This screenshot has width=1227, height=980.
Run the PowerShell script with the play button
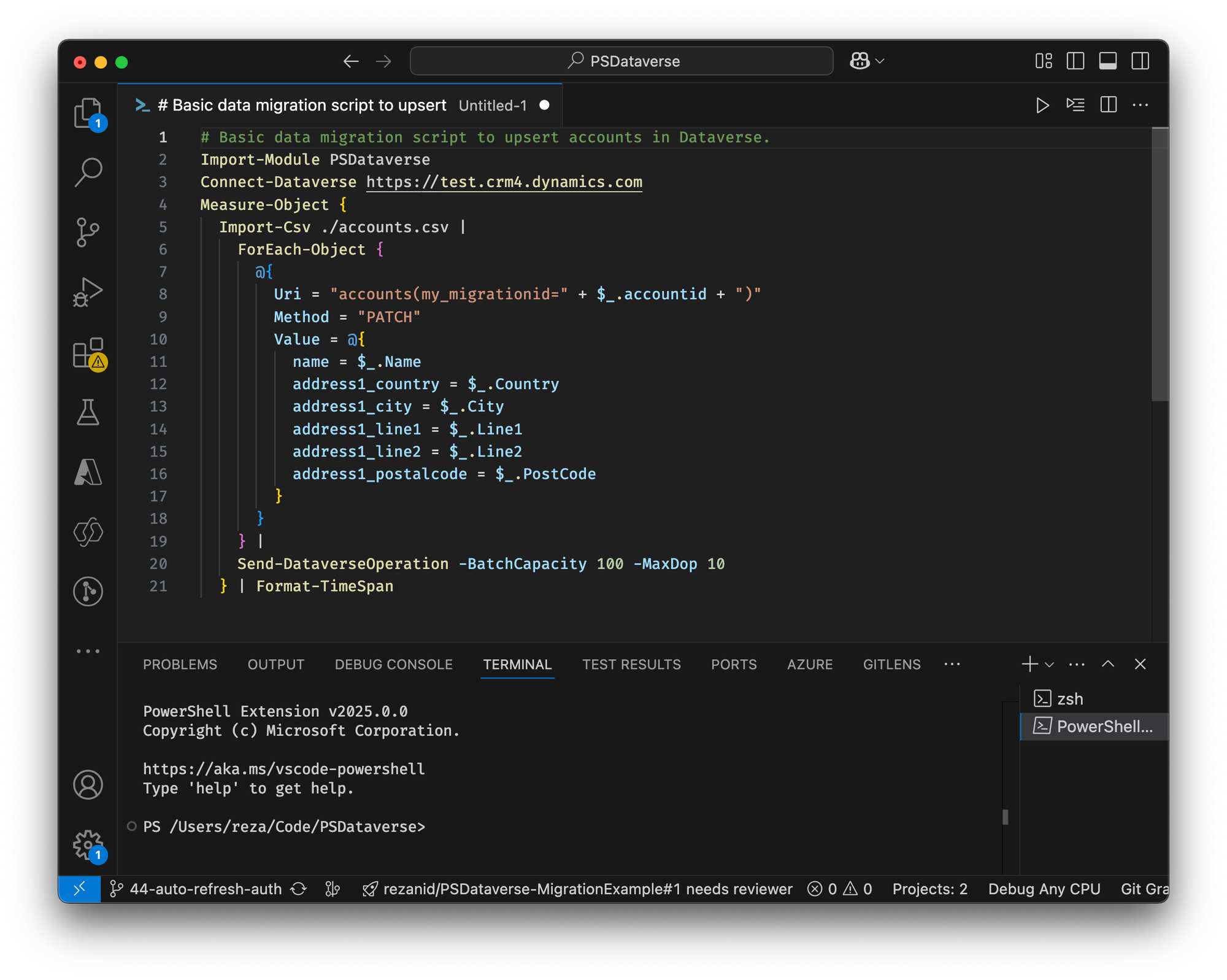click(x=1042, y=105)
